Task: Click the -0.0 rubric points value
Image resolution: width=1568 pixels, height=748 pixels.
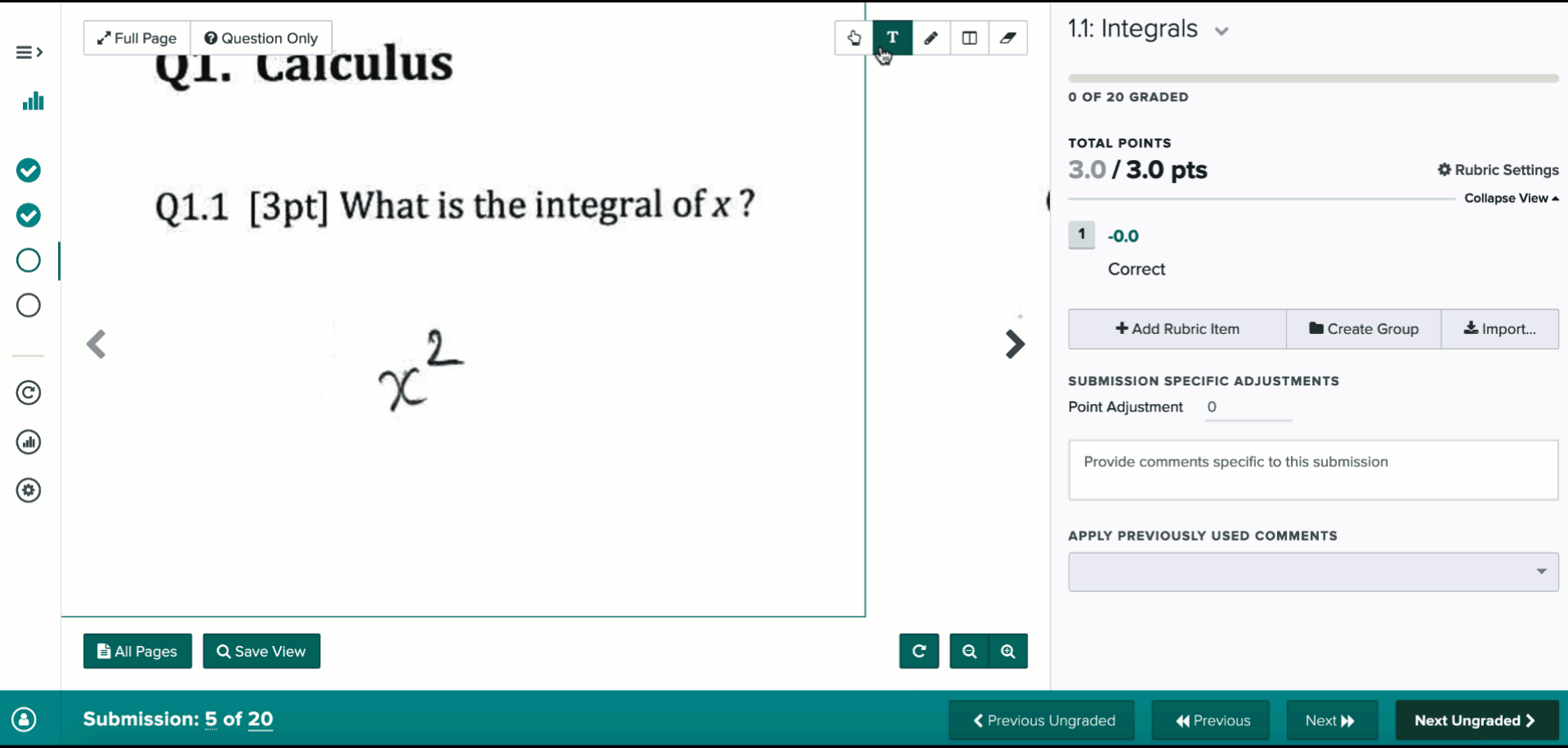Action: (1123, 236)
